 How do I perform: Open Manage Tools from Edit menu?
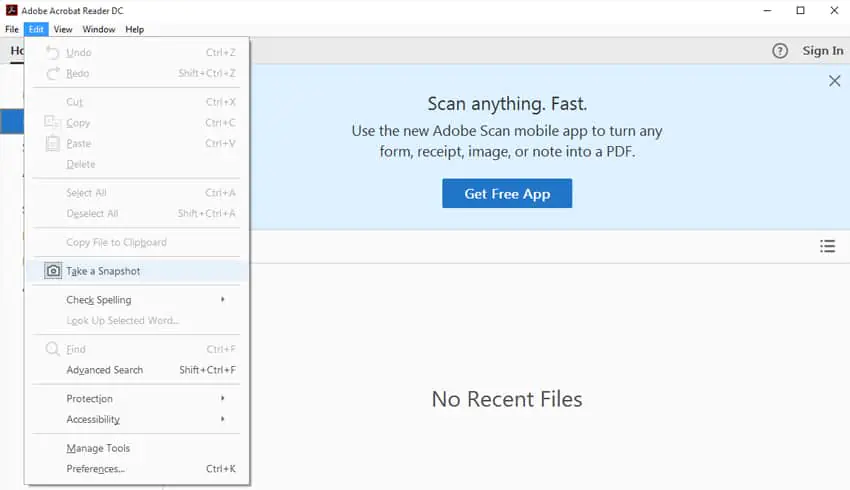point(137,448)
